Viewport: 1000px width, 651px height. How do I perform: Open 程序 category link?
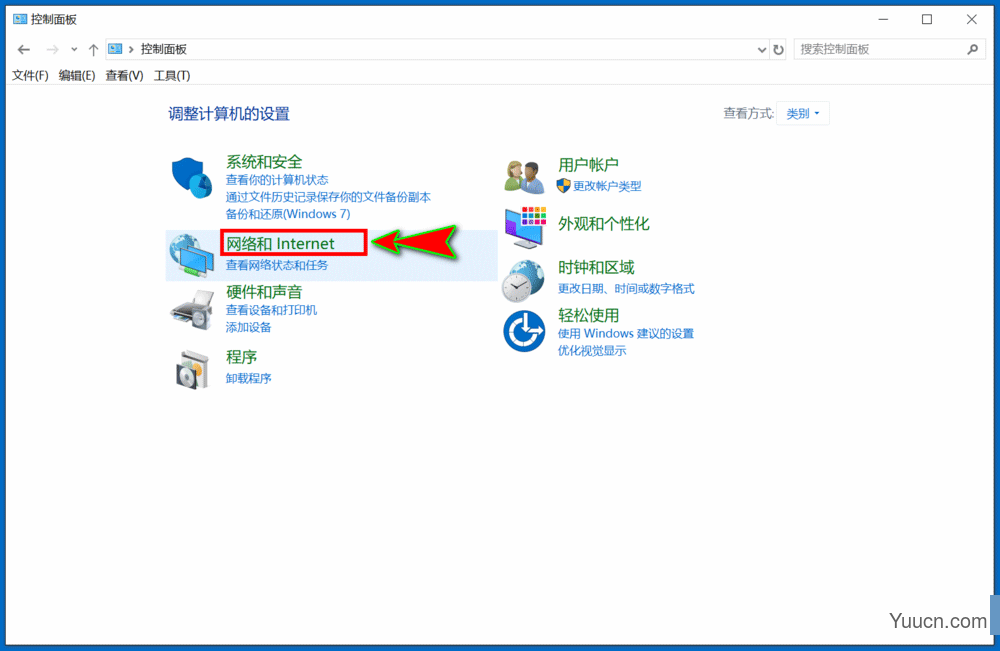tap(241, 357)
